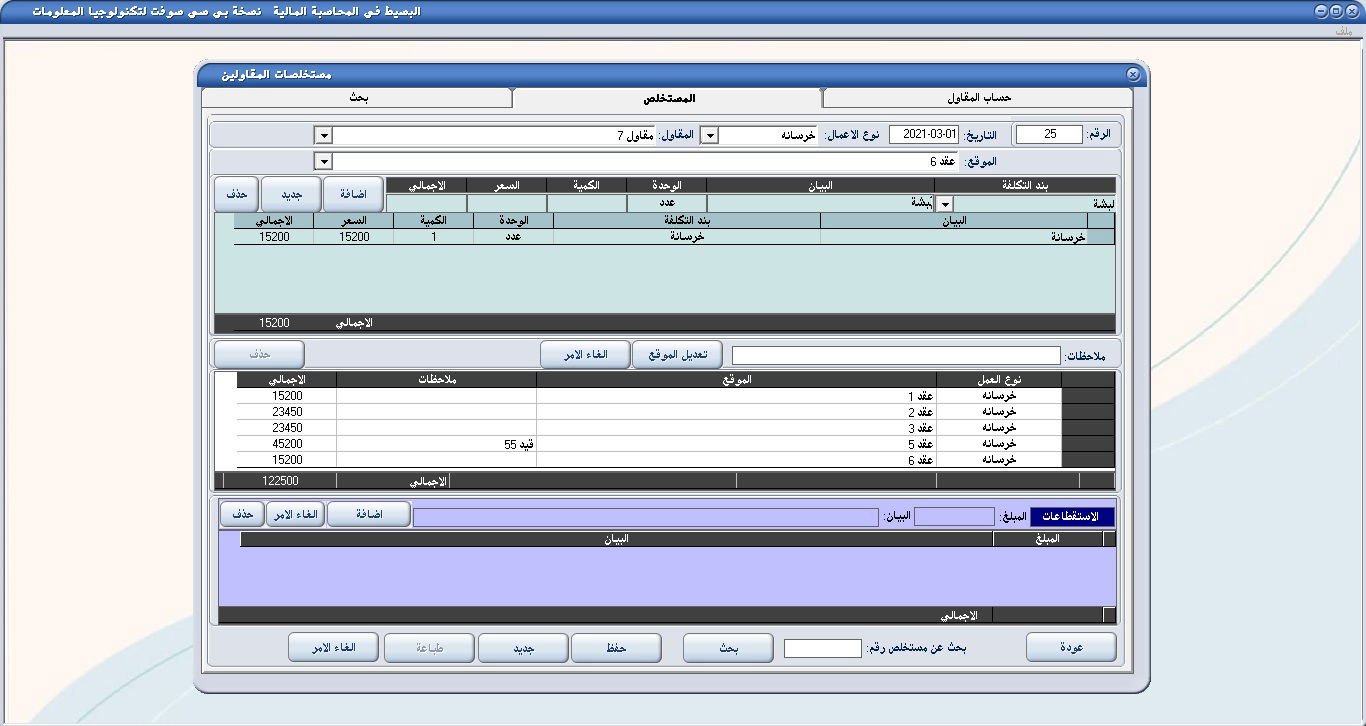Click the بحث عن مستخلص رقم input box
This screenshot has width=1366, height=726.
point(822,649)
